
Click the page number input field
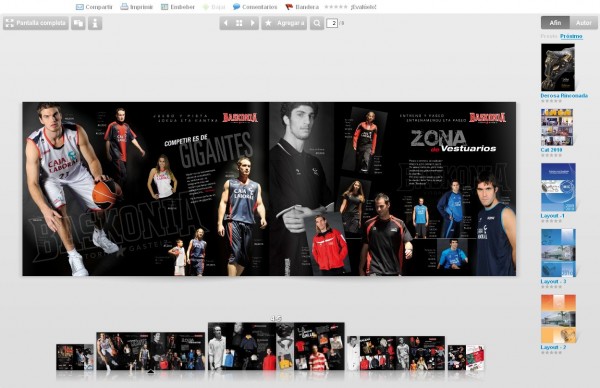tap(332, 23)
